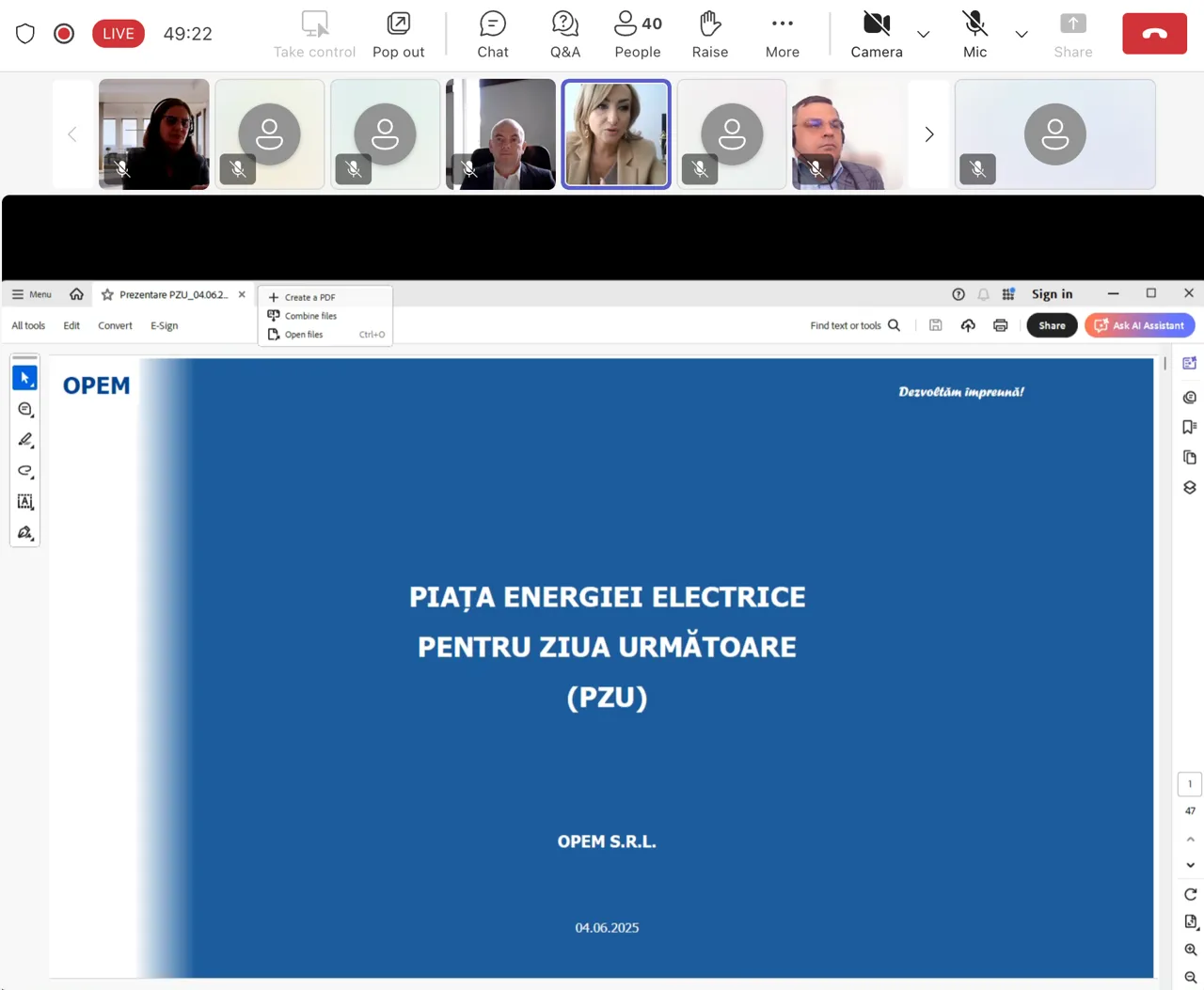Screen dimensions: 1204x990
Task: Click the PZU title slide page
Action: 602,668
